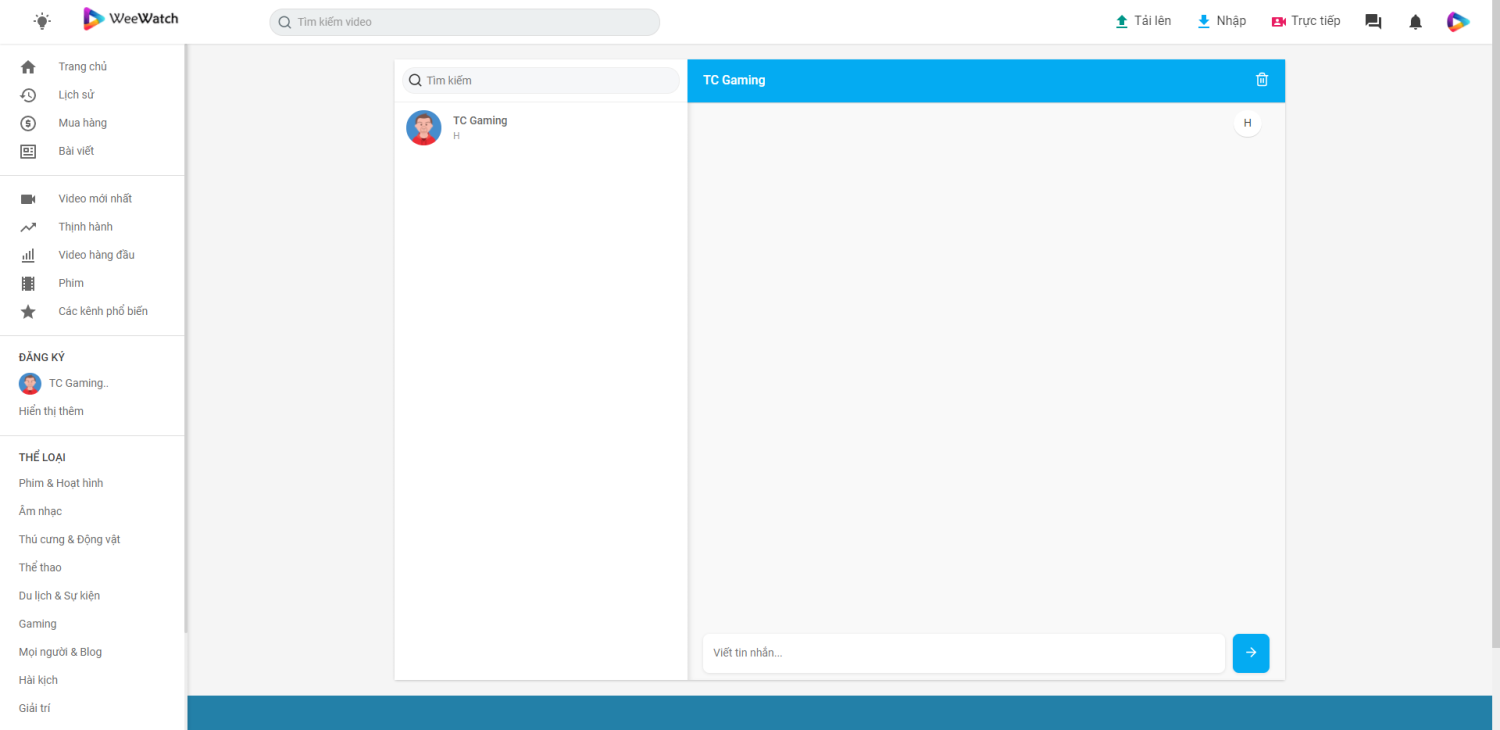Screen dimensions: 1500x730
Task: Click the Tải lên upload button
Action: (x=1143, y=21)
